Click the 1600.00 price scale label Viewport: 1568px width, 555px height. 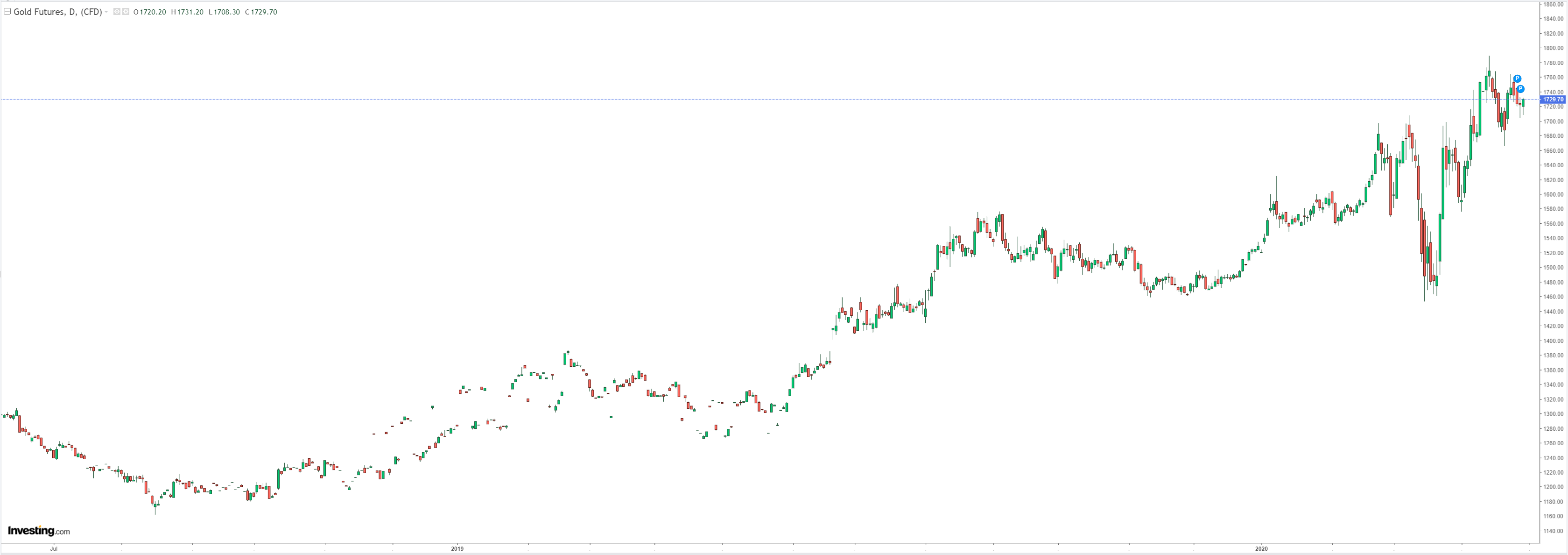tap(1553, 195)
